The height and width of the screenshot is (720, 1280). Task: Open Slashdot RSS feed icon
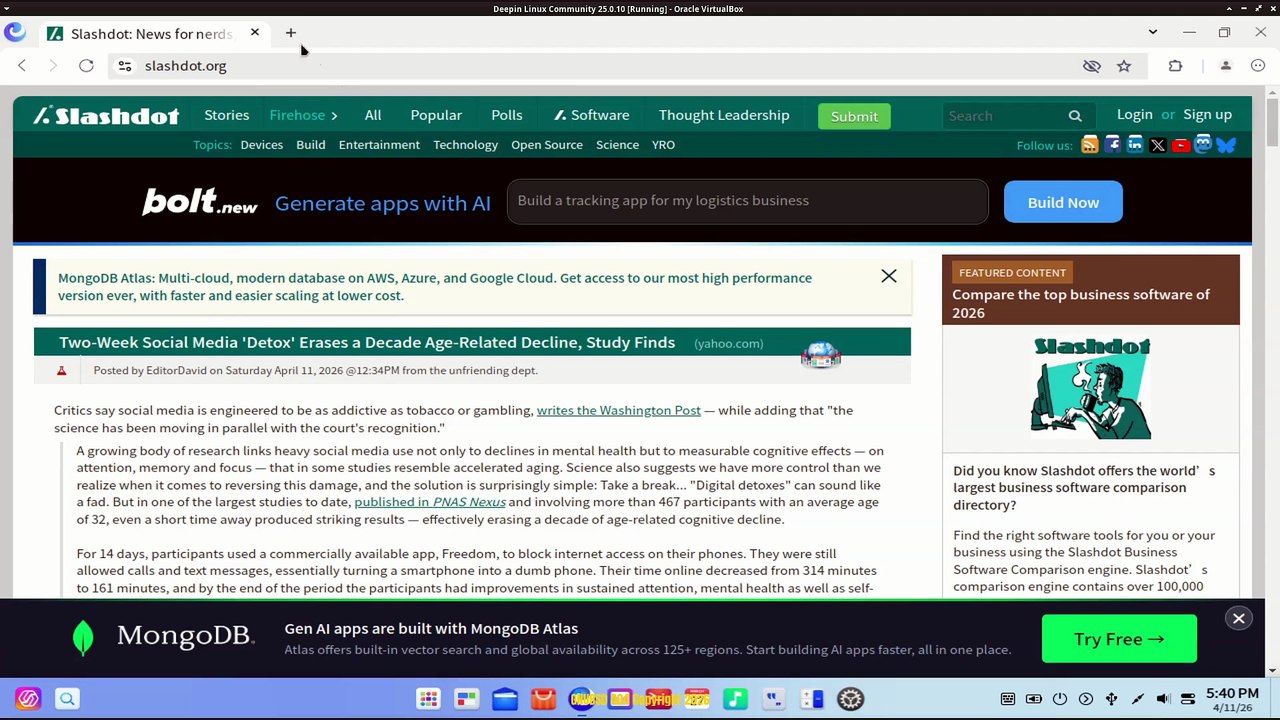(x=1090, y=145)
